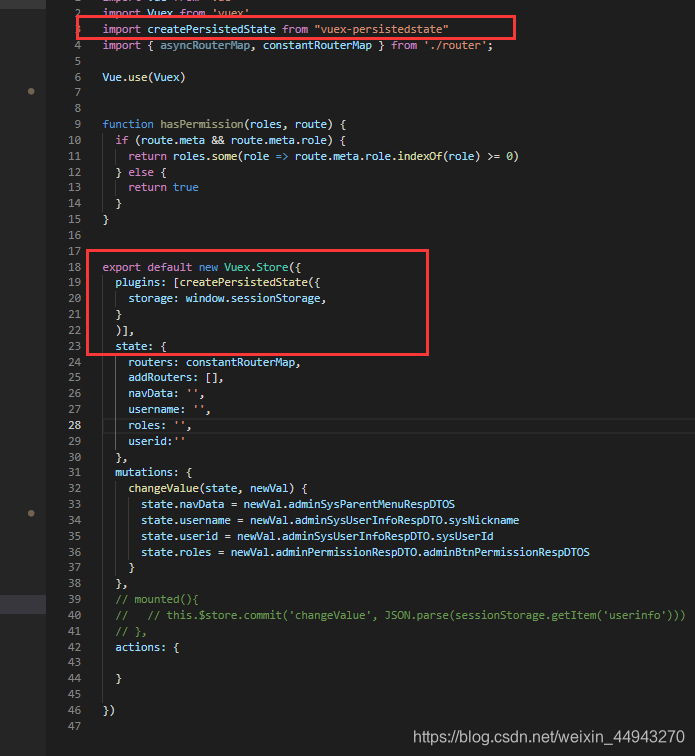
Task: Click line number 18 in the gutter
Action: (x=75, y=267)
